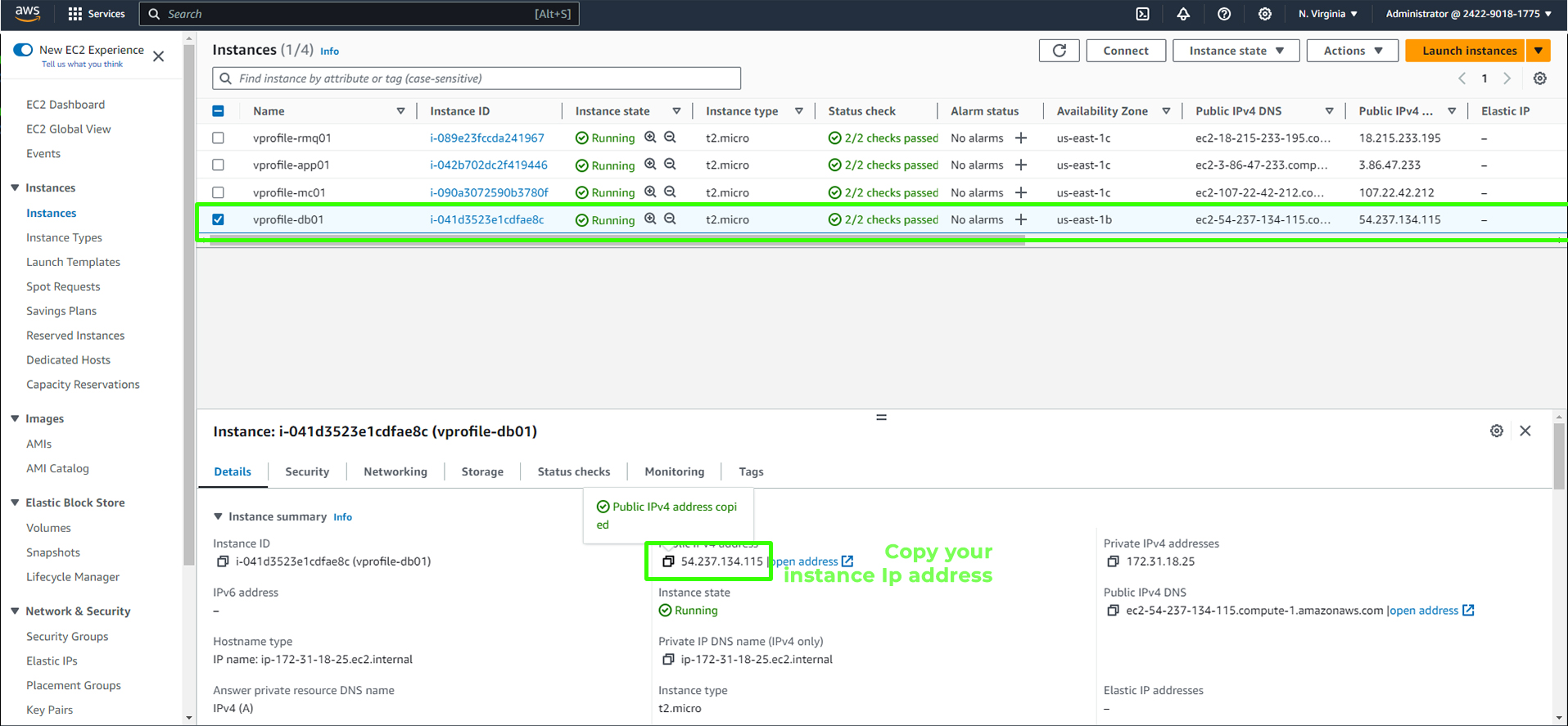Screen dimensions: 1568x726
Task: Go to the previous page arrow
Action: point(1462,79)
